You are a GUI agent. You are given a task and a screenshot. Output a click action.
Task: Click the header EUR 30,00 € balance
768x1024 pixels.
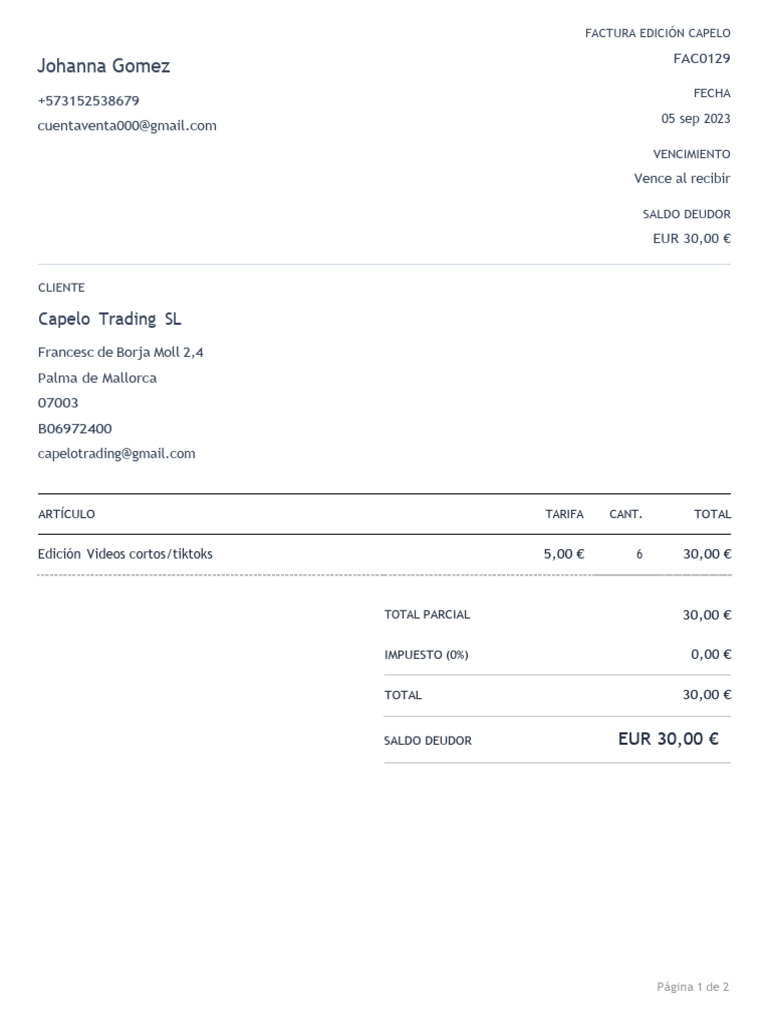click(x=692, y=238)
